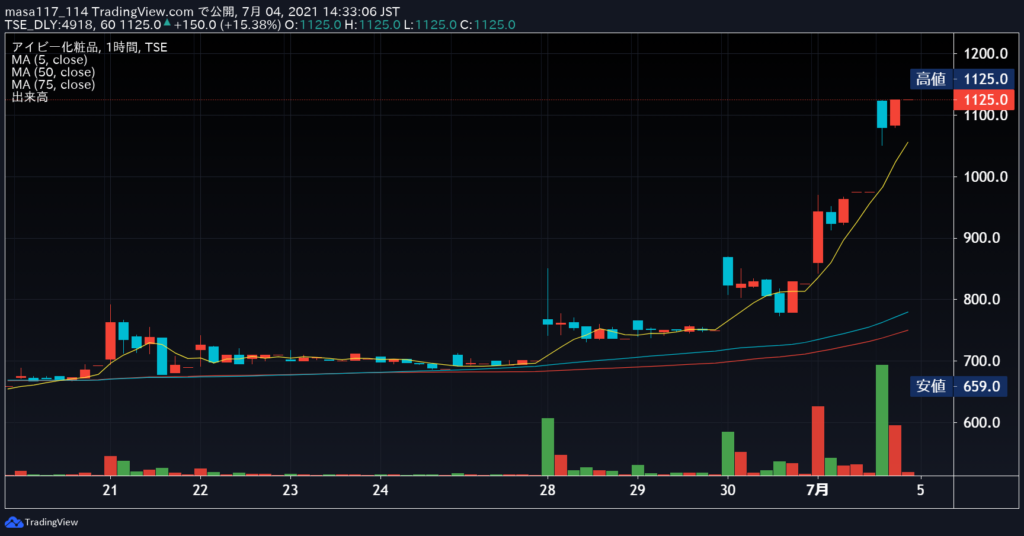Click the 高値 high price label

pos(931,79)
